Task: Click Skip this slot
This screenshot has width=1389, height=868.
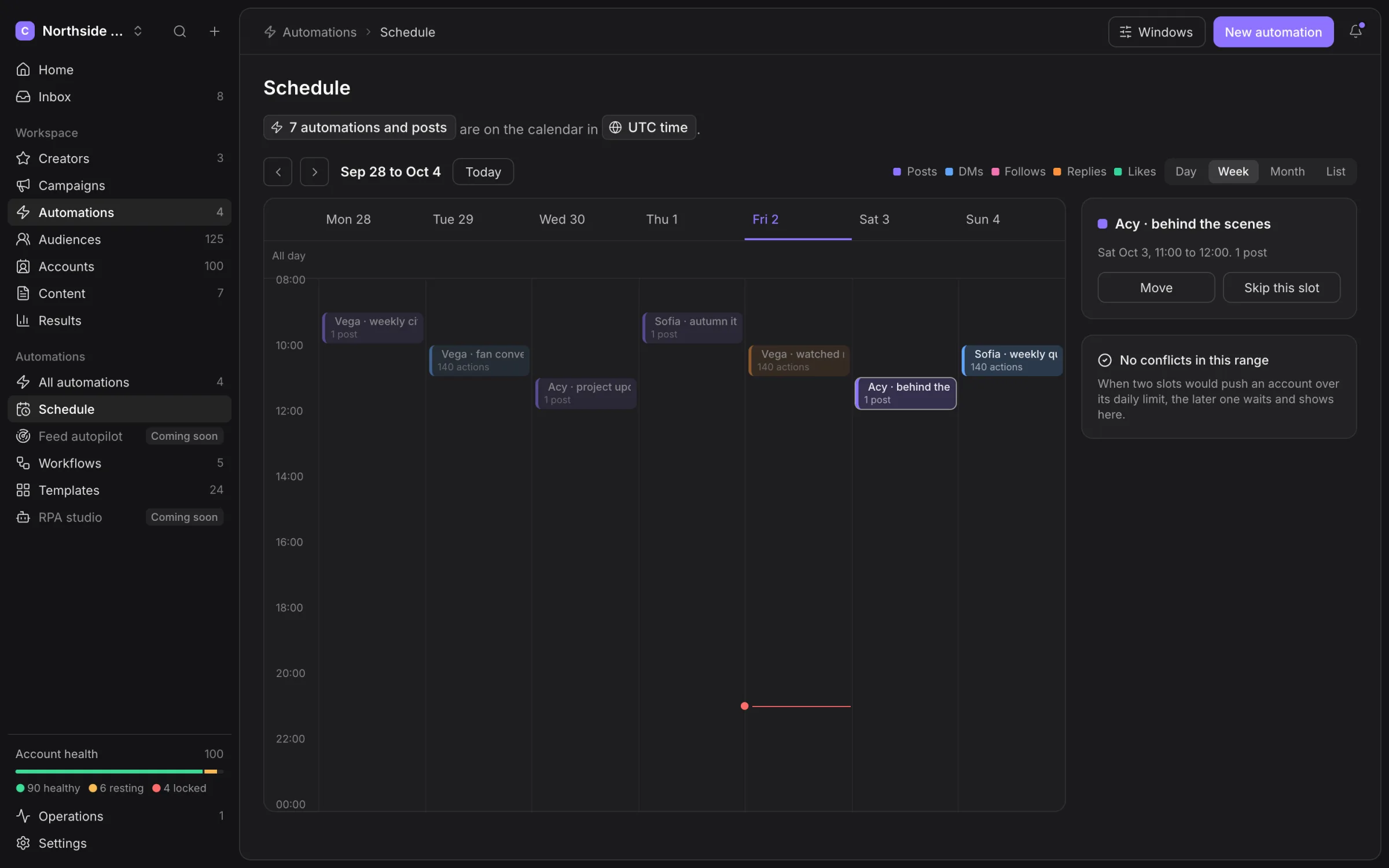Action: coord(1281,288)
